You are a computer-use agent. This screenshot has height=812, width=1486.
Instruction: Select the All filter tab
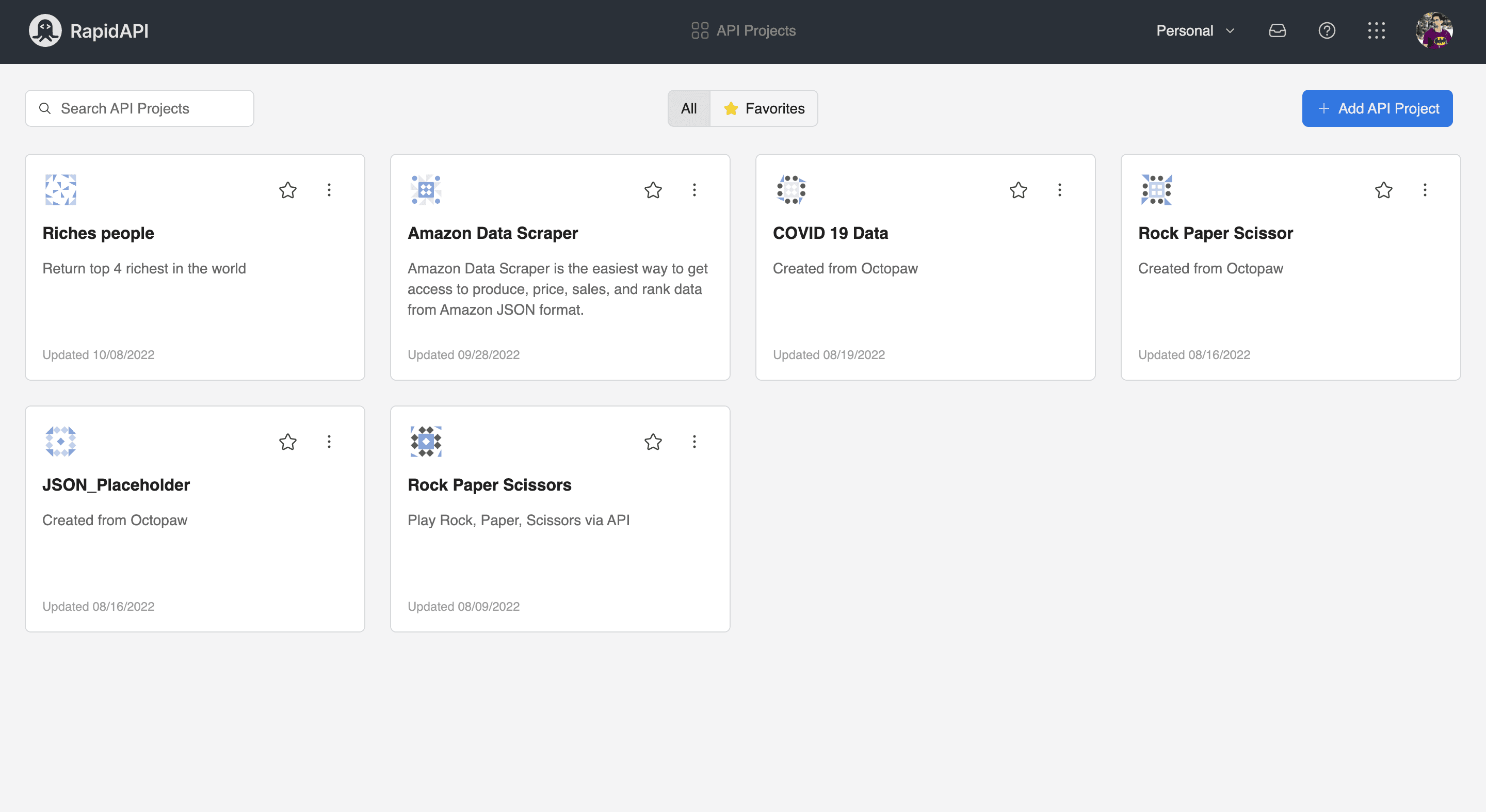click(x=689, y=108)
